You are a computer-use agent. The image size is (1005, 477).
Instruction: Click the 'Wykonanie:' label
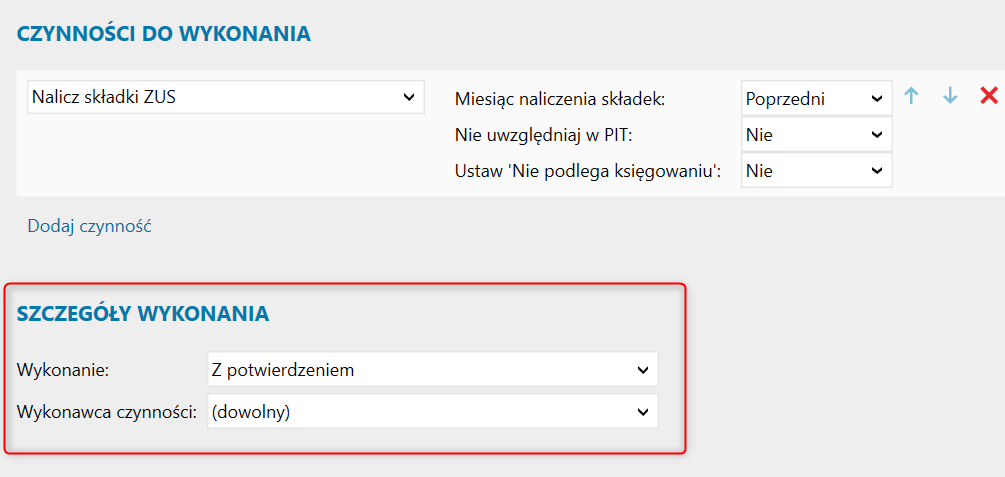point(63,370)
